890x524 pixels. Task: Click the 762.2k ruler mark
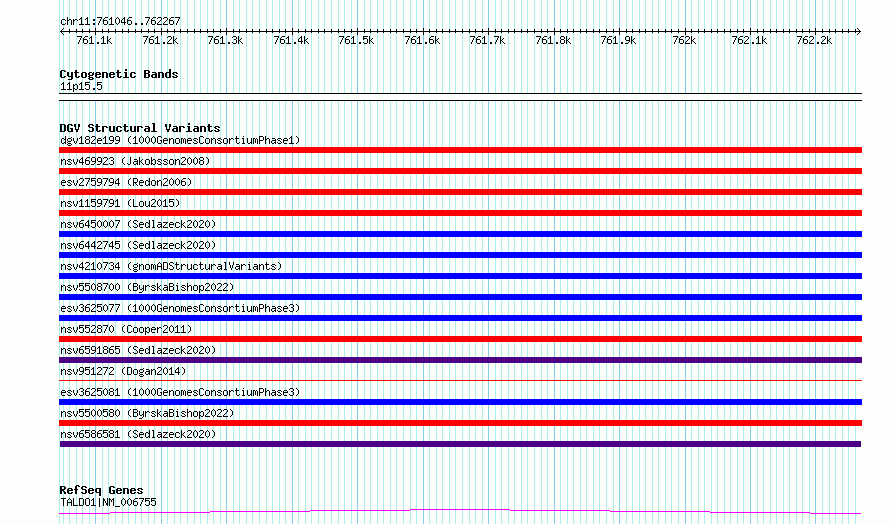(x=815, y=40)
